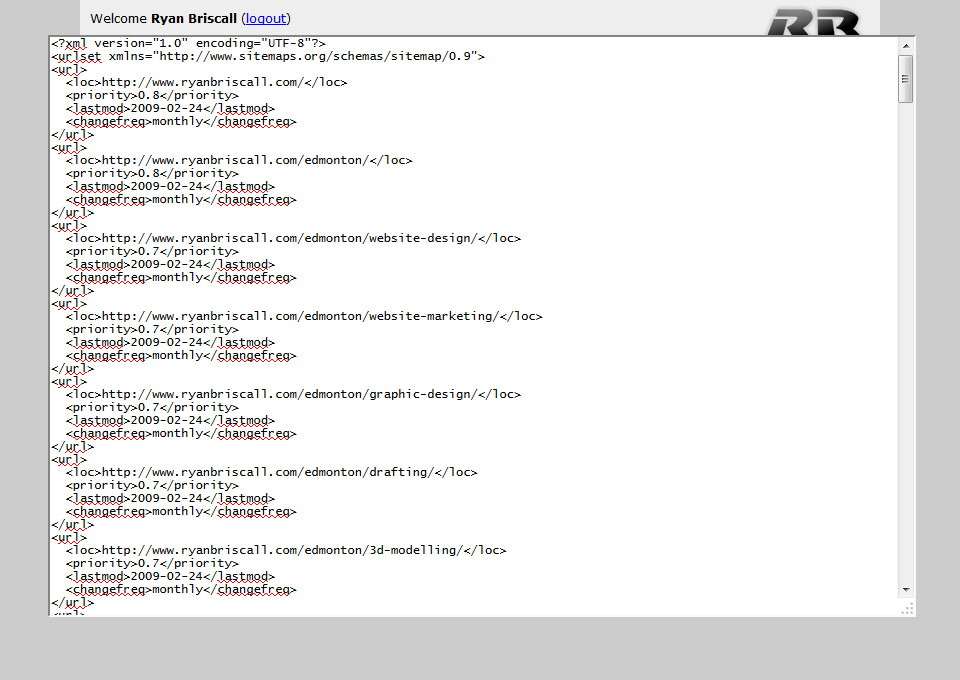This screenshot has height=680, width=960.
Task: Click lastmod line under the 3d-modelling URL
Action: click(x=170, y=577)
